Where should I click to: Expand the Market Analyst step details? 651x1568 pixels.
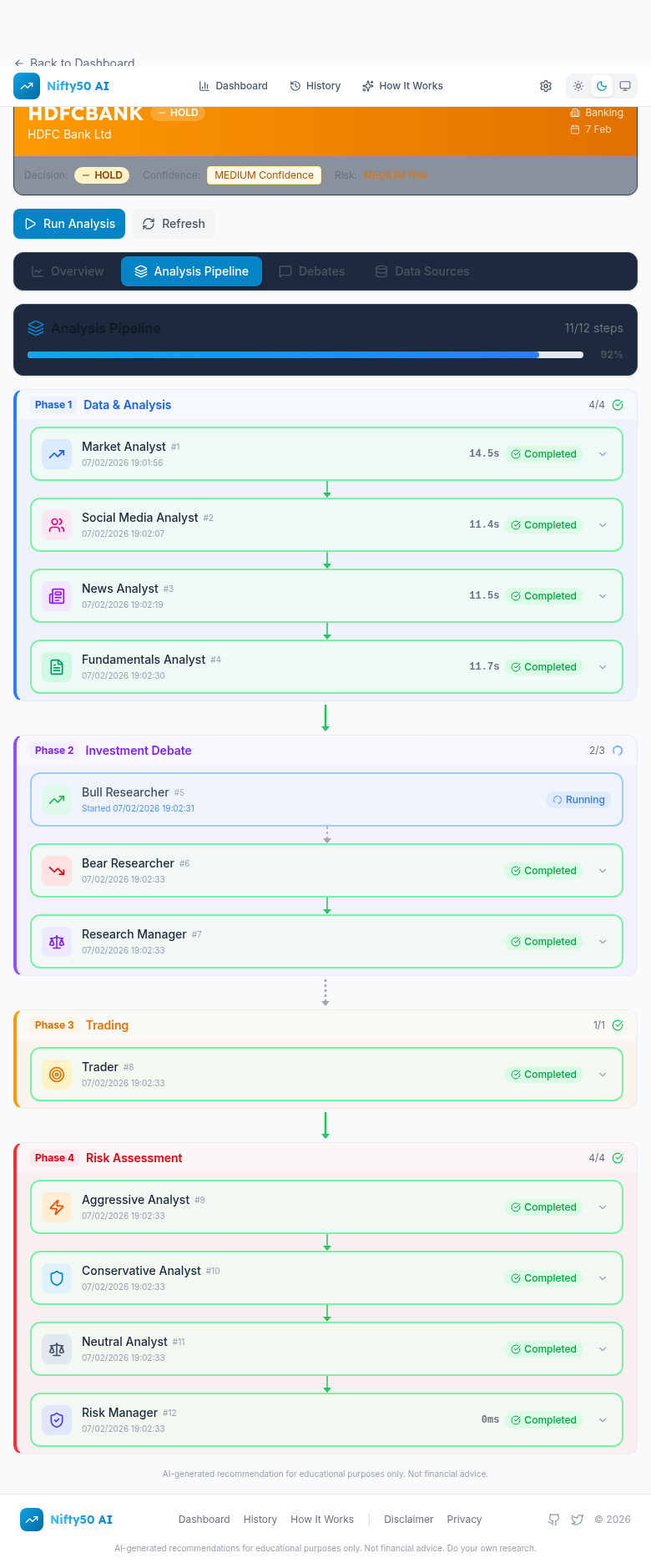603,454
